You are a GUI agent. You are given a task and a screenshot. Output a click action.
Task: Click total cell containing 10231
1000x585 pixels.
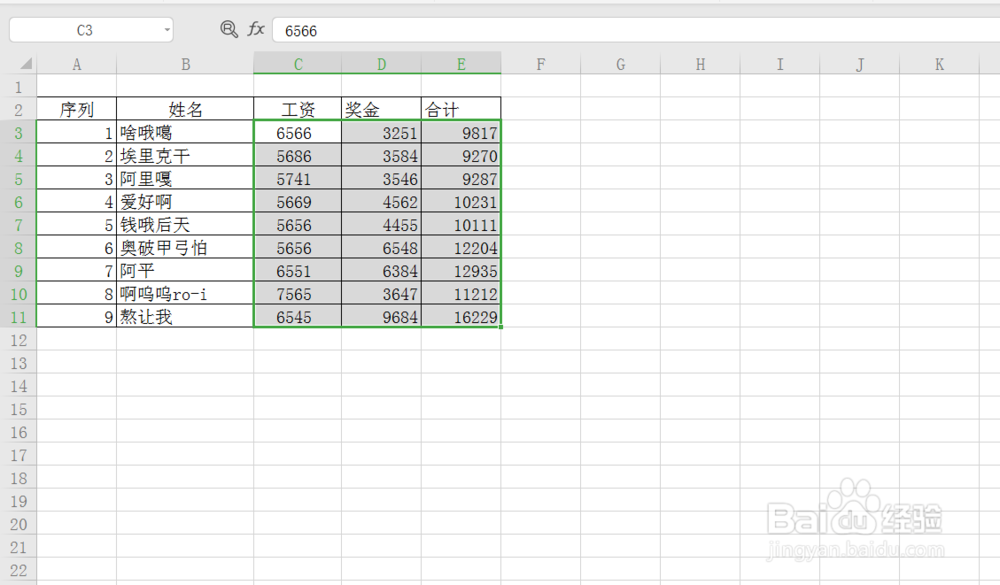point(461,202)
